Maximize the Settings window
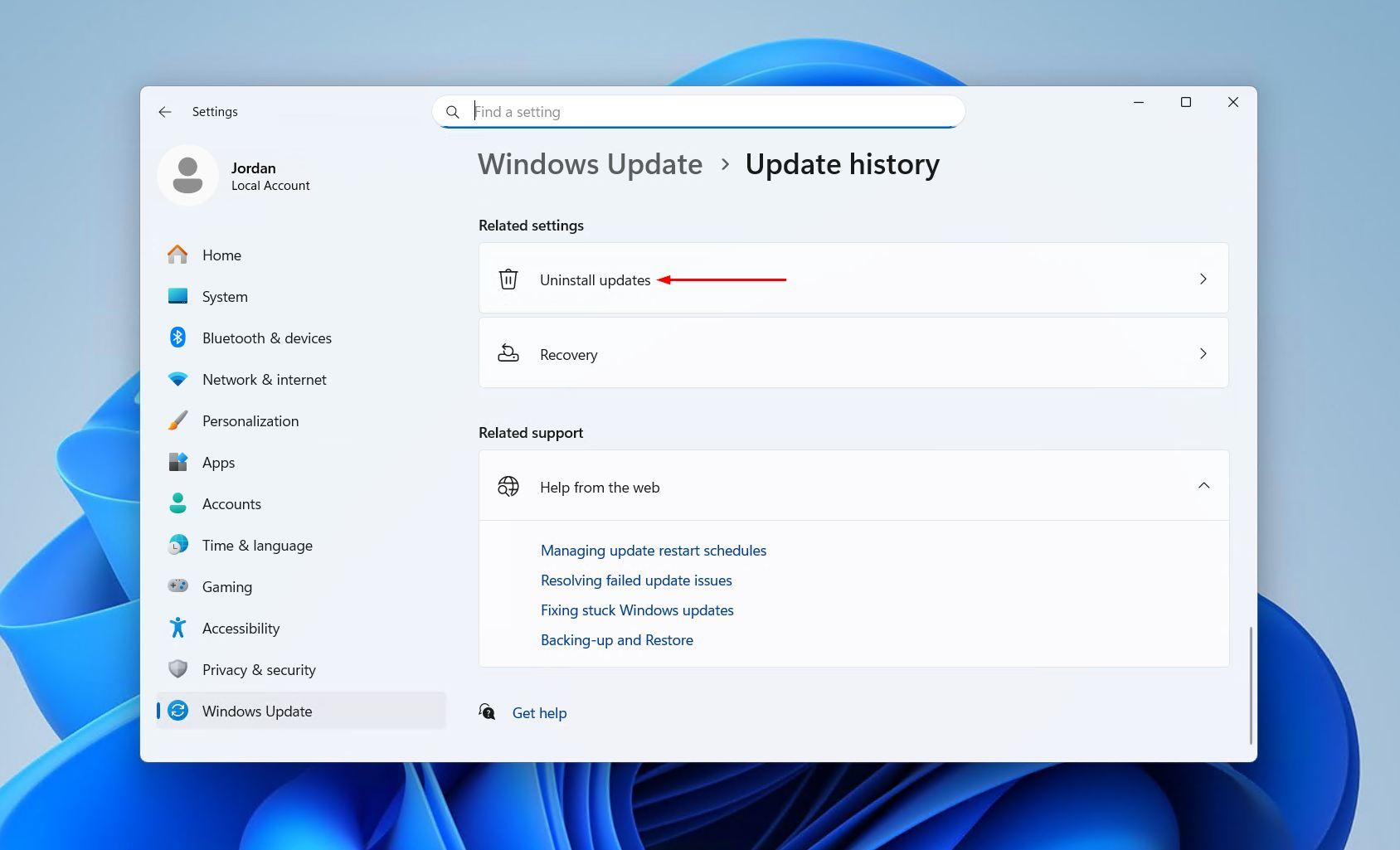 coord(1186,102)
